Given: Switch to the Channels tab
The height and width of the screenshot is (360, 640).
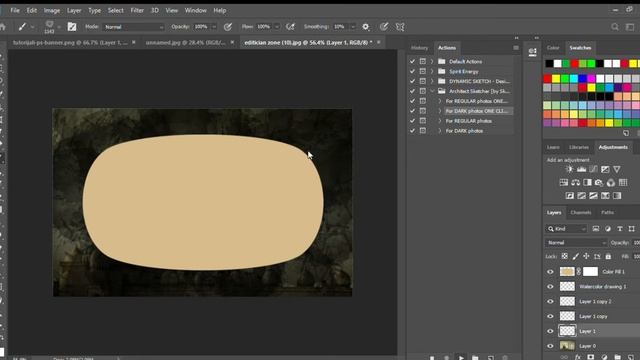Looking at the screenshot, I should 580,213.
